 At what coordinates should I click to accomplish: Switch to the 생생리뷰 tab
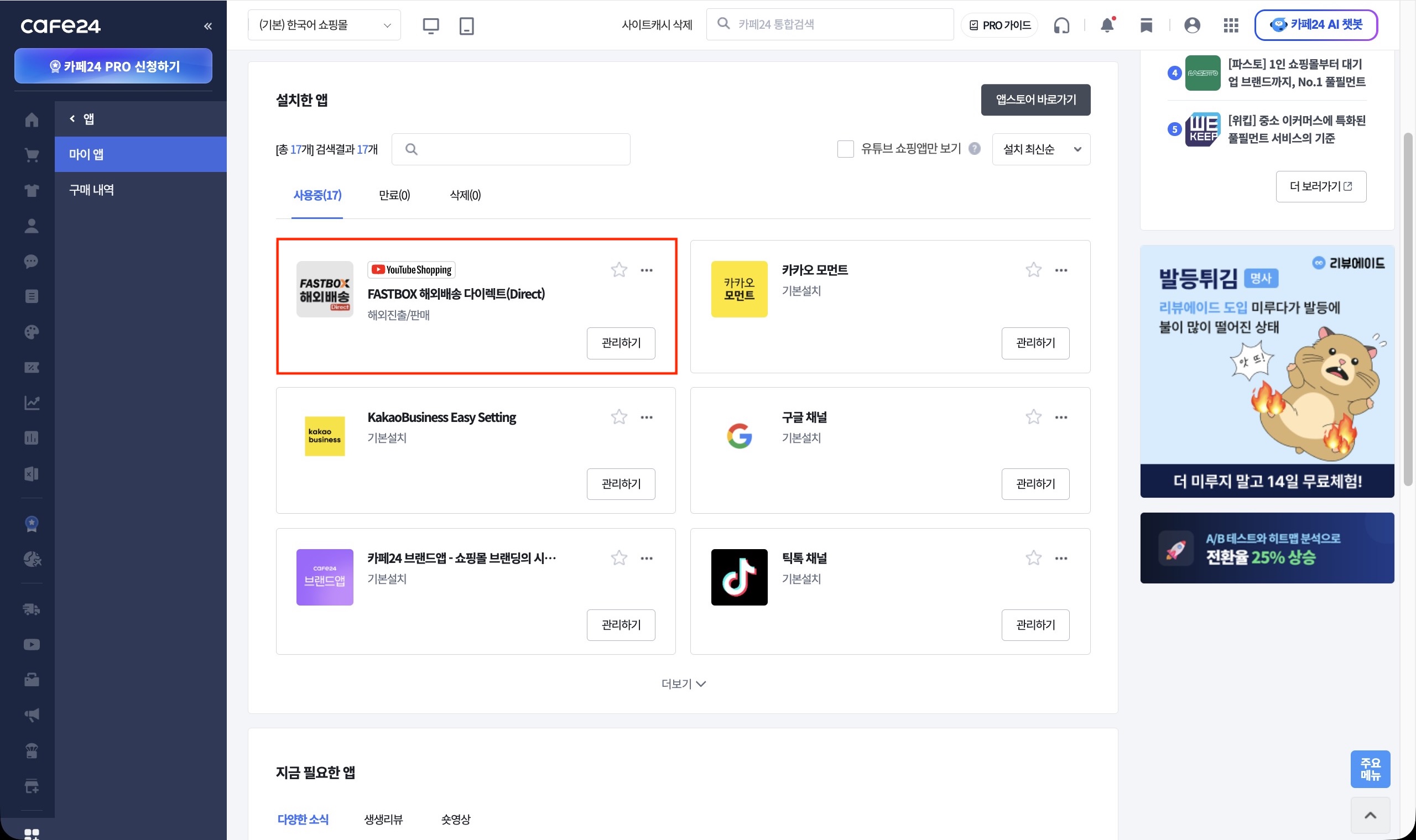(x=383, y=819)
